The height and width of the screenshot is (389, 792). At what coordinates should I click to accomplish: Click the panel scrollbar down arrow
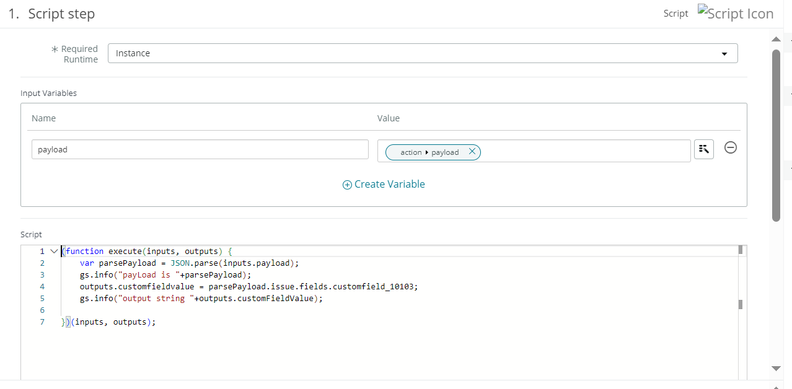tap(776, 368)
